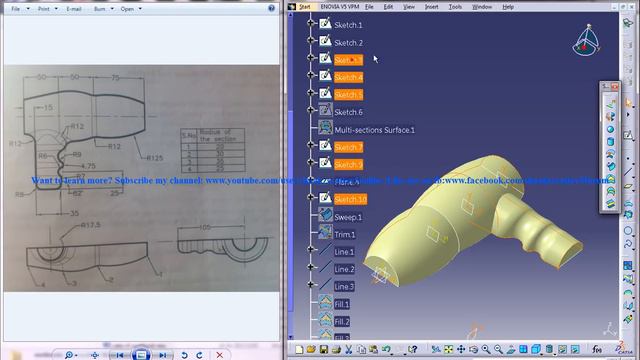Click the Cut scissors icon
640x360 pixels.
(349, 349)
